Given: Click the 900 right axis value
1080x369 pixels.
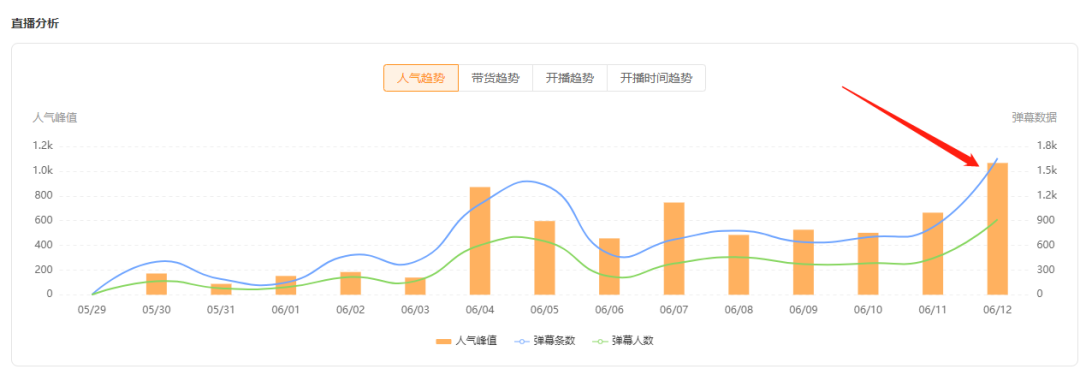Looking at the screenshot, I should pos(1046,220).
